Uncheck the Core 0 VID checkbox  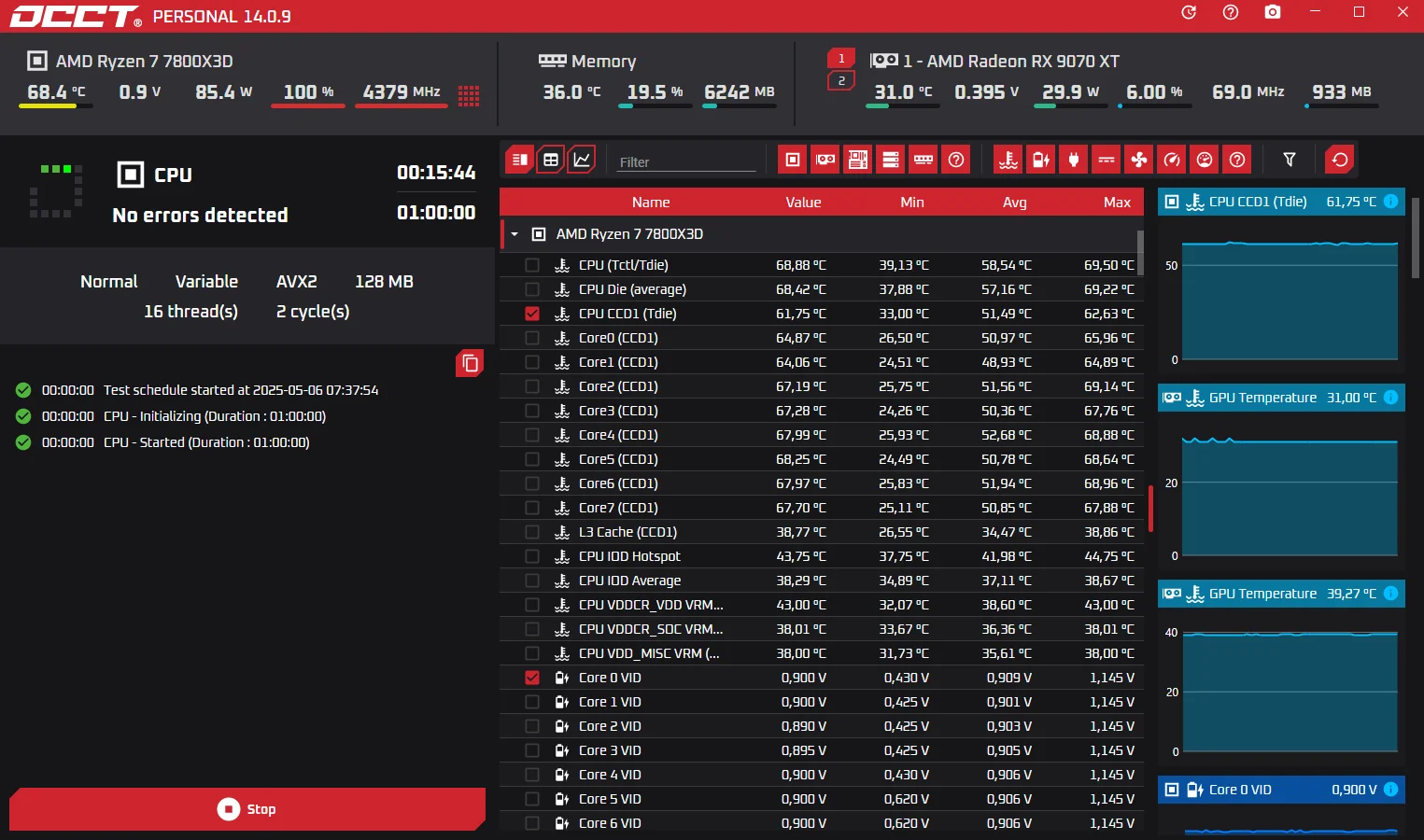click(532, 678)
